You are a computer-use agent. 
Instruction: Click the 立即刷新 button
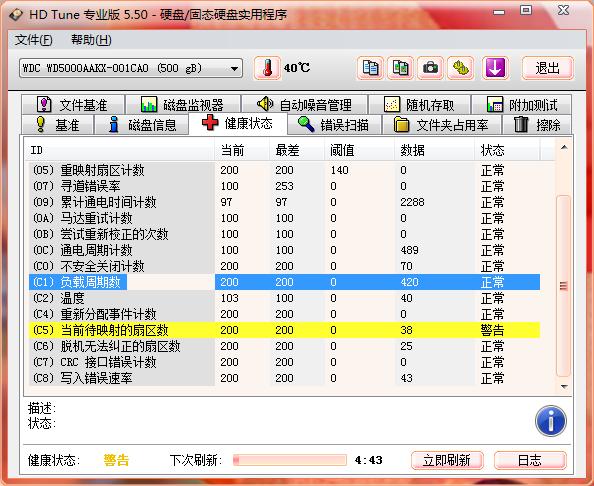point(447,460)
